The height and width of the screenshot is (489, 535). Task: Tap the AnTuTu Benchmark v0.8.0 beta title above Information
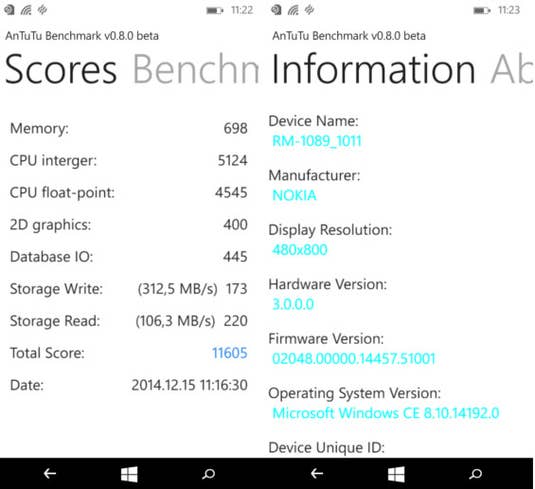click(349, 36)
